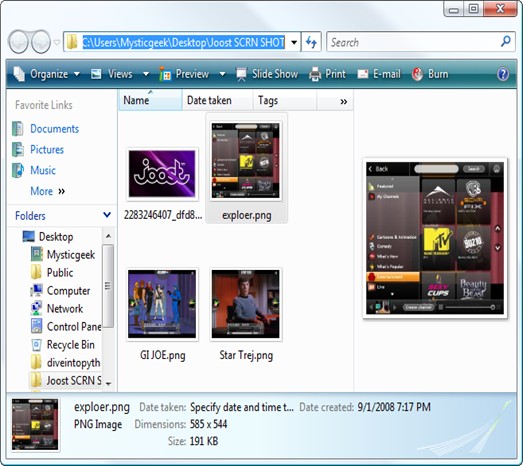This screenshot has width=523, height=466.
Task: Click the folder tree scroll down arrow
Action: 108,384
